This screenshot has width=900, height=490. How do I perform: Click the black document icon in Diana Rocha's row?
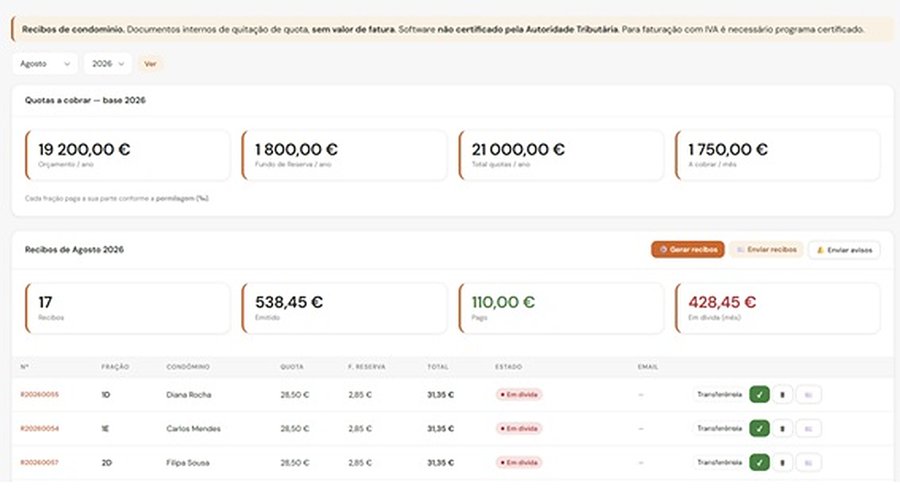pos(782,395)
